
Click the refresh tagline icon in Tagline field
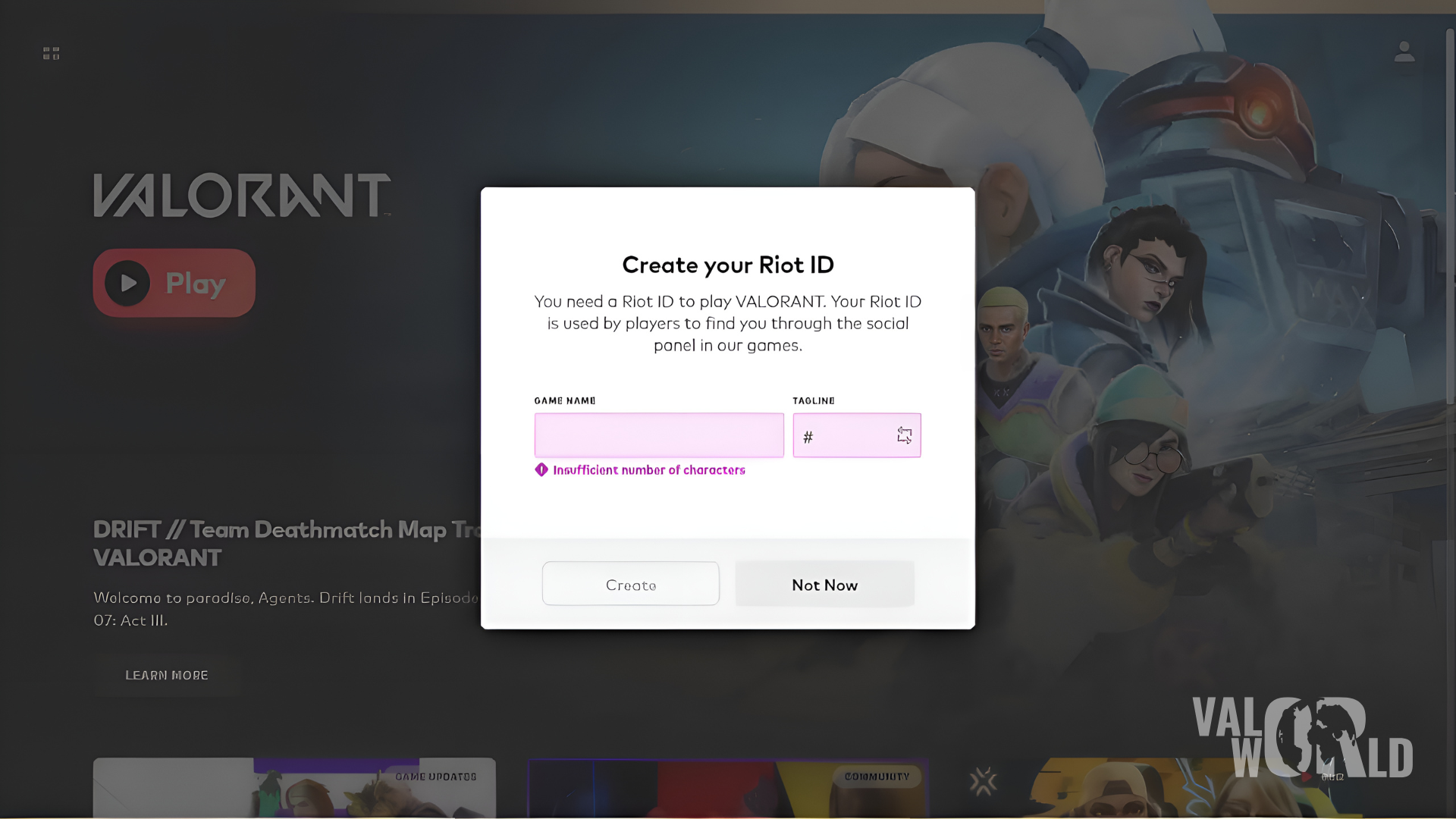click(x=904, y=435)
